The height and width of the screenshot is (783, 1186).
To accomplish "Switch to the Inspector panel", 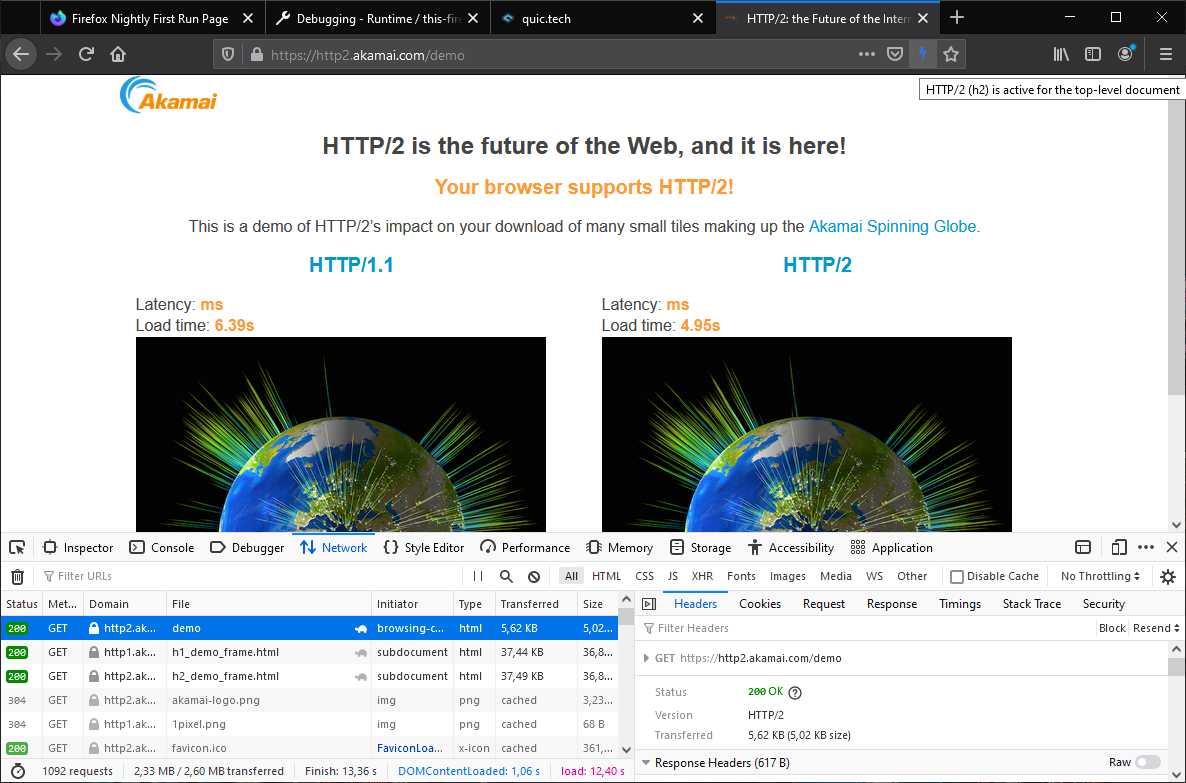I will [78, 548].
